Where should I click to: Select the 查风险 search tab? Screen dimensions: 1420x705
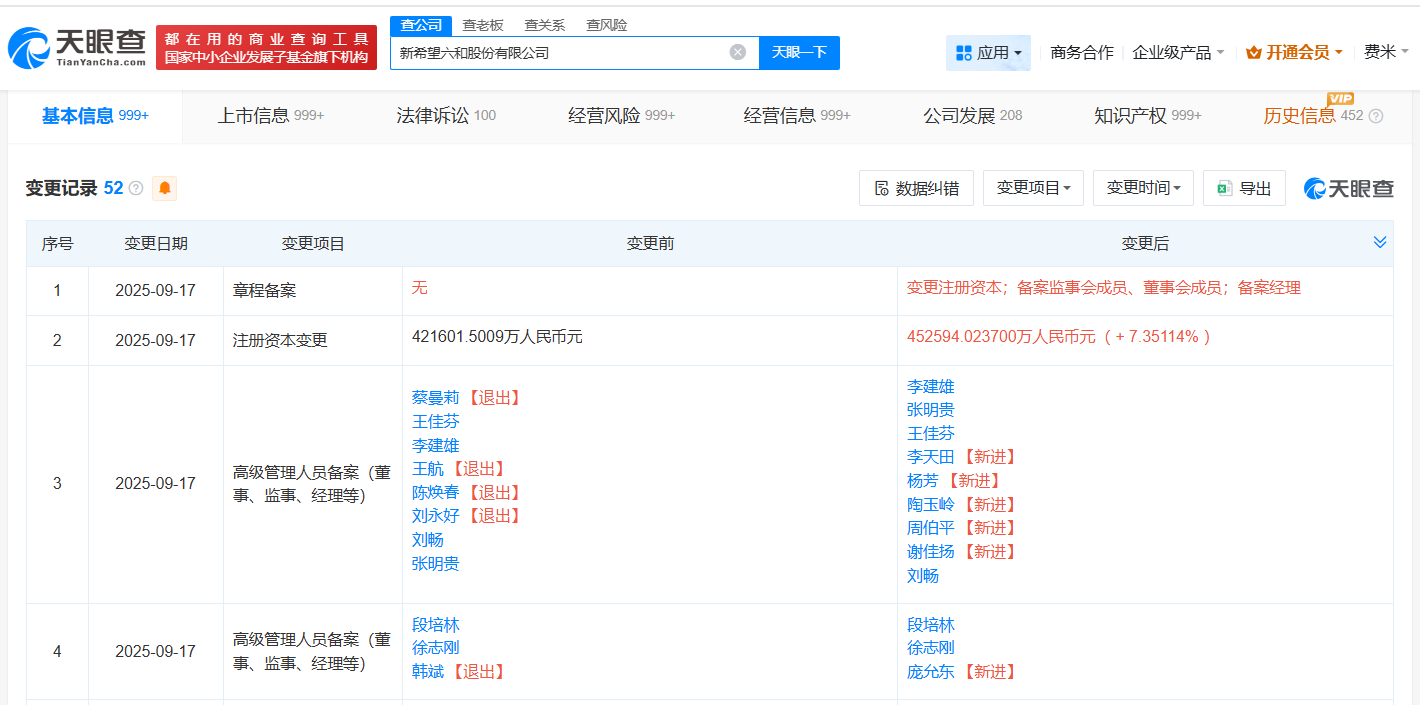tap(607, 25)
